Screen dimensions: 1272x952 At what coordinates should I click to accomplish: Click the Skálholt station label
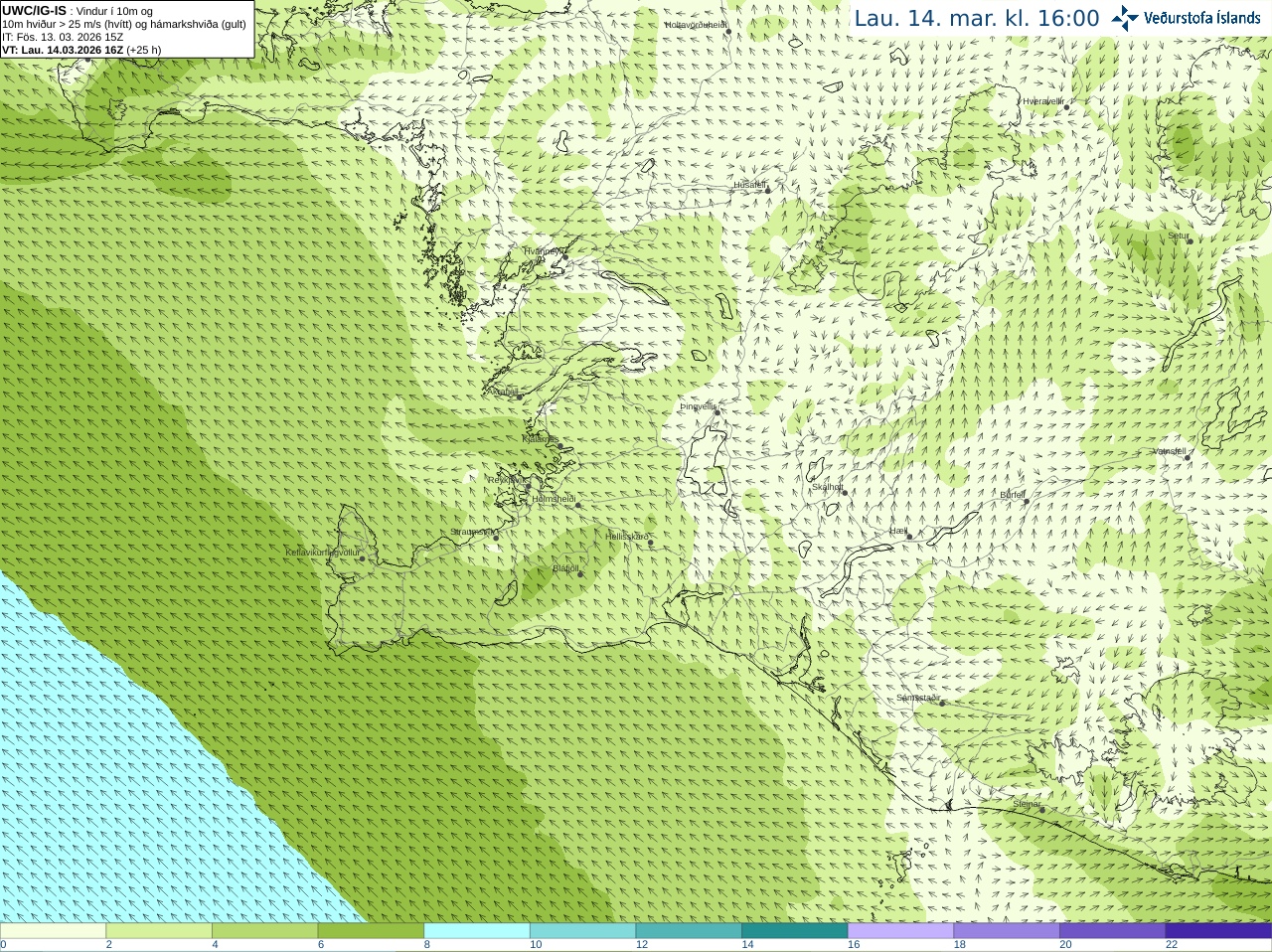827,487
